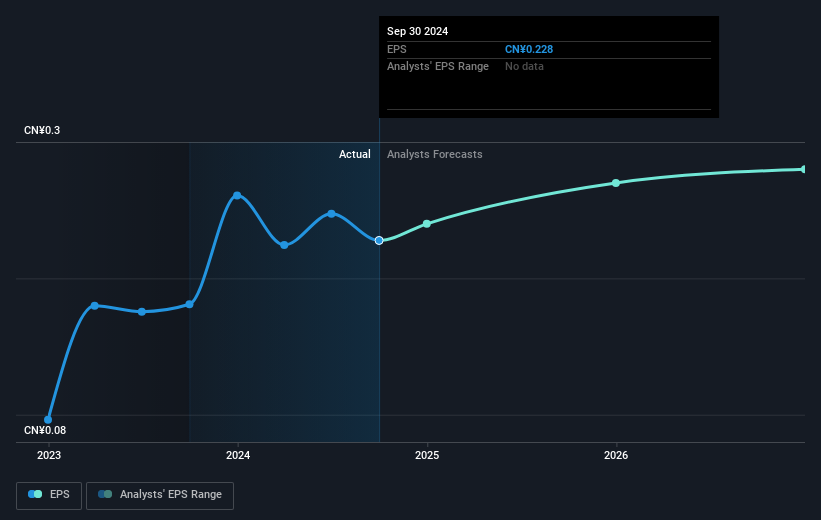This screenshot has width=821, height=520.
Task: Click the last forecast point at chart's right edge
Action: coord(804,169)
